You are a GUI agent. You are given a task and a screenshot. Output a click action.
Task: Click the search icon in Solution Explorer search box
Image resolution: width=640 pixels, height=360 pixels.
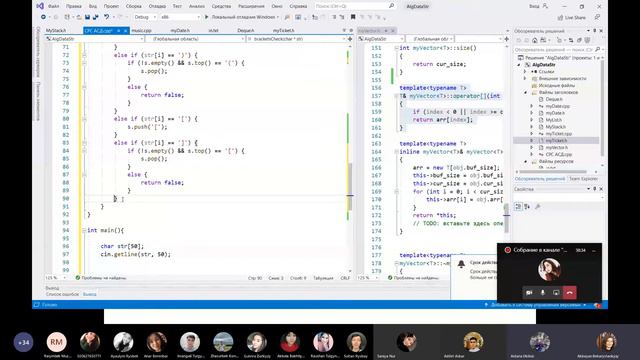[x=597, y=49]
